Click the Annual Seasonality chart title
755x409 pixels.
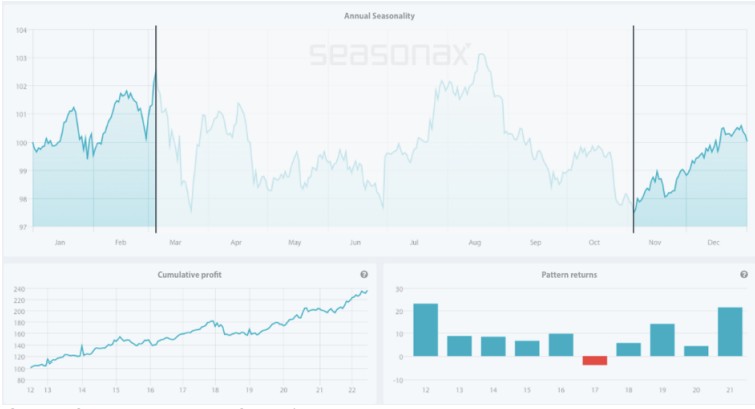click(379, 16)
